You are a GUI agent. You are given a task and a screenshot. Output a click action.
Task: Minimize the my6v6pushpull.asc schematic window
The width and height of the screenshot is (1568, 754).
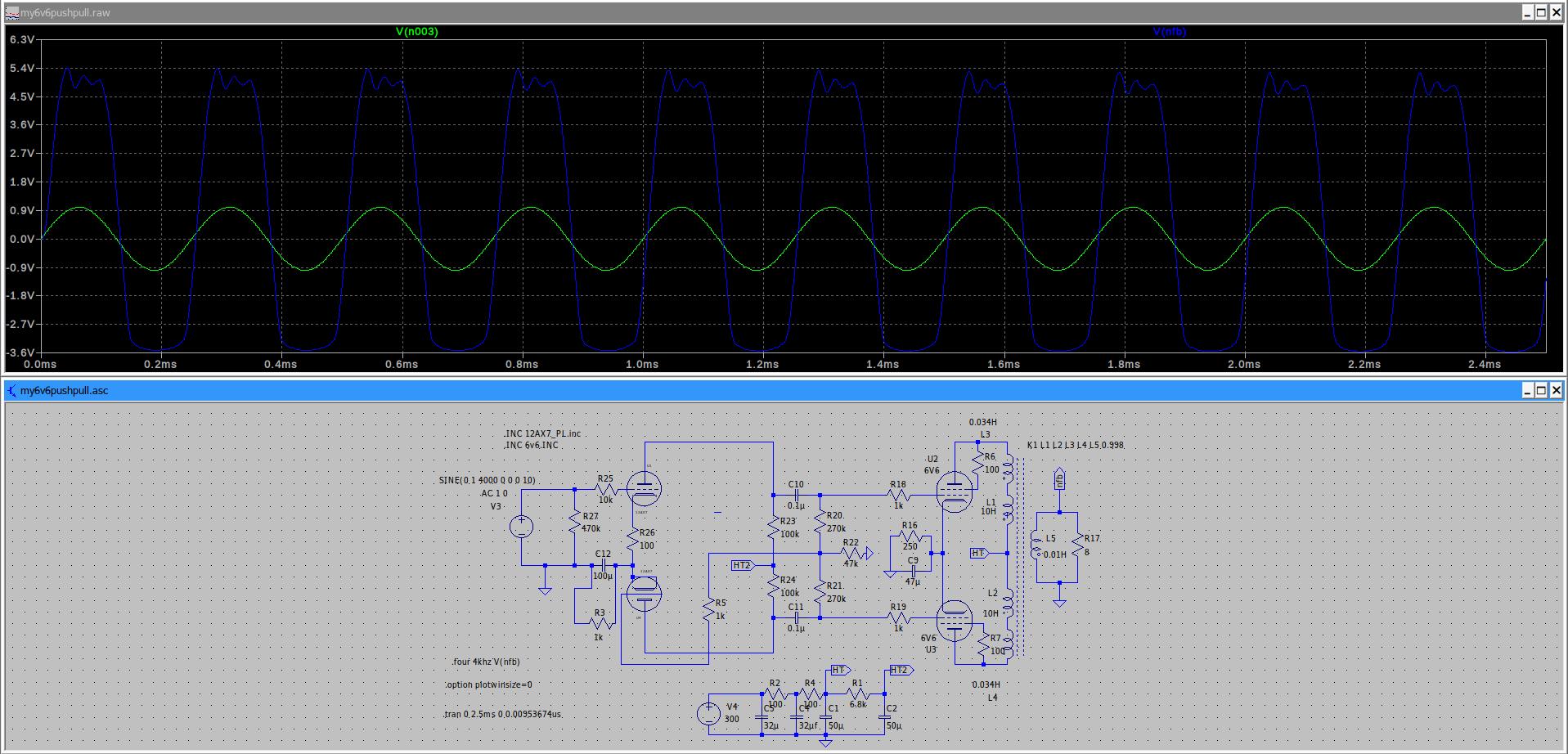pyautogui.click(x=1528, y=390)
